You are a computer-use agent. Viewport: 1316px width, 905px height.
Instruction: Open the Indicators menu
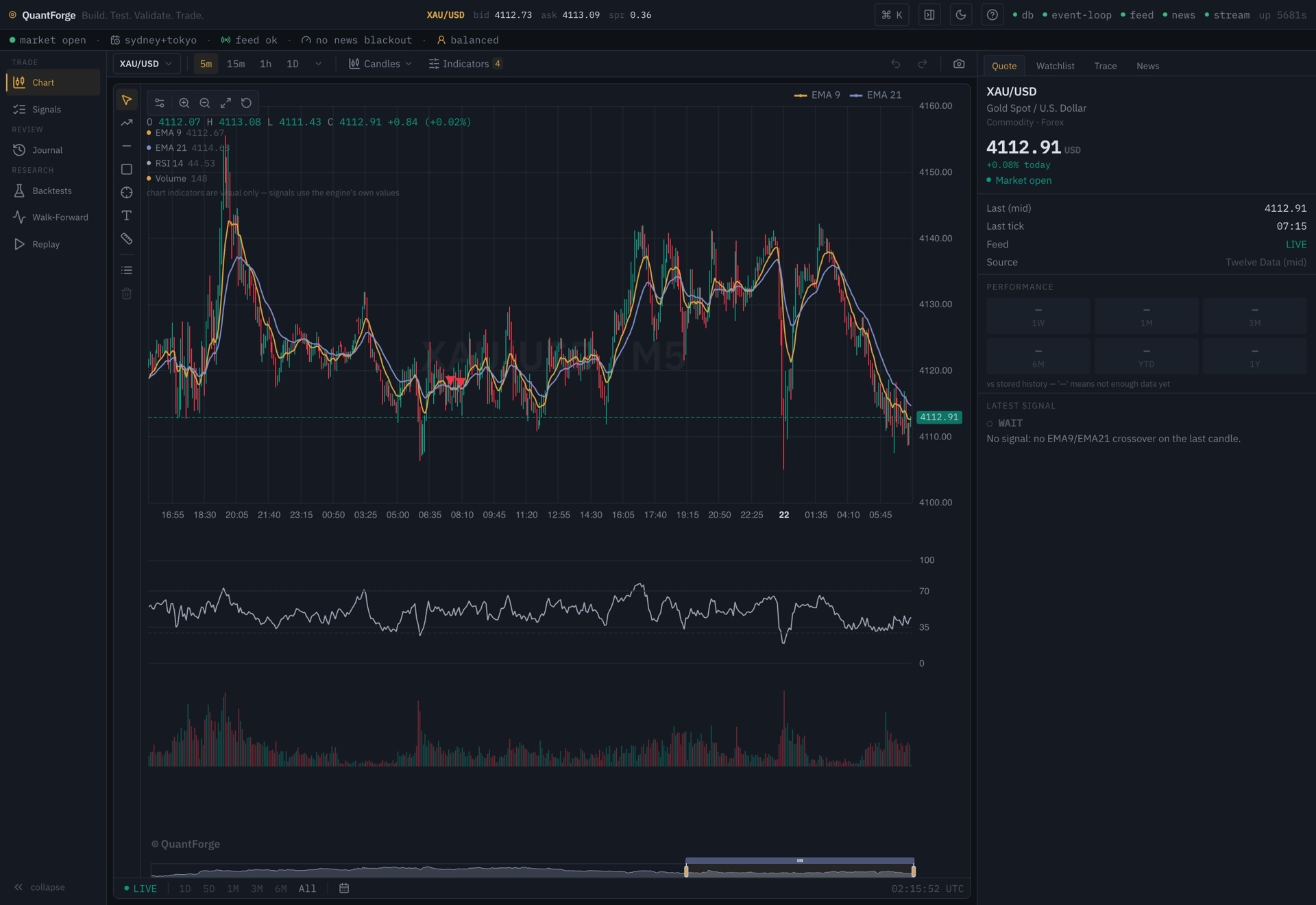point(465,64)
